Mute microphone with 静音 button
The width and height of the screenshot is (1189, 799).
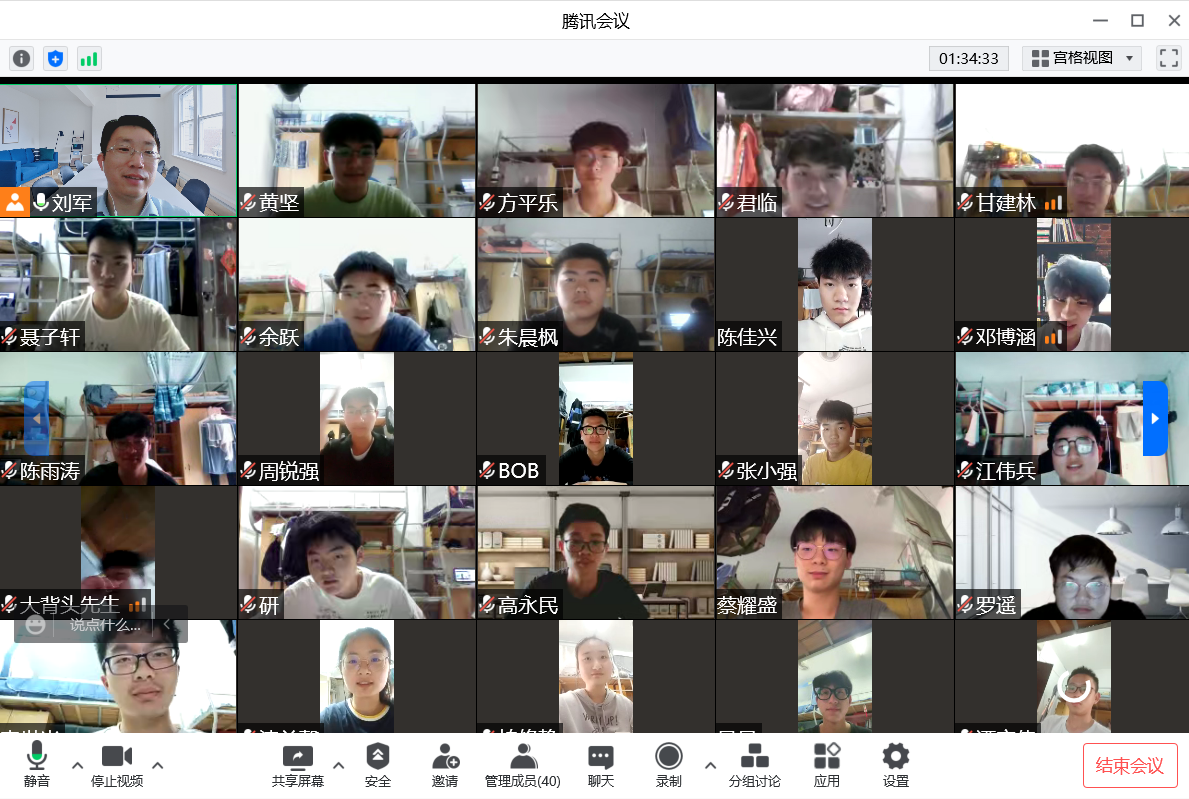click(37, 765)
